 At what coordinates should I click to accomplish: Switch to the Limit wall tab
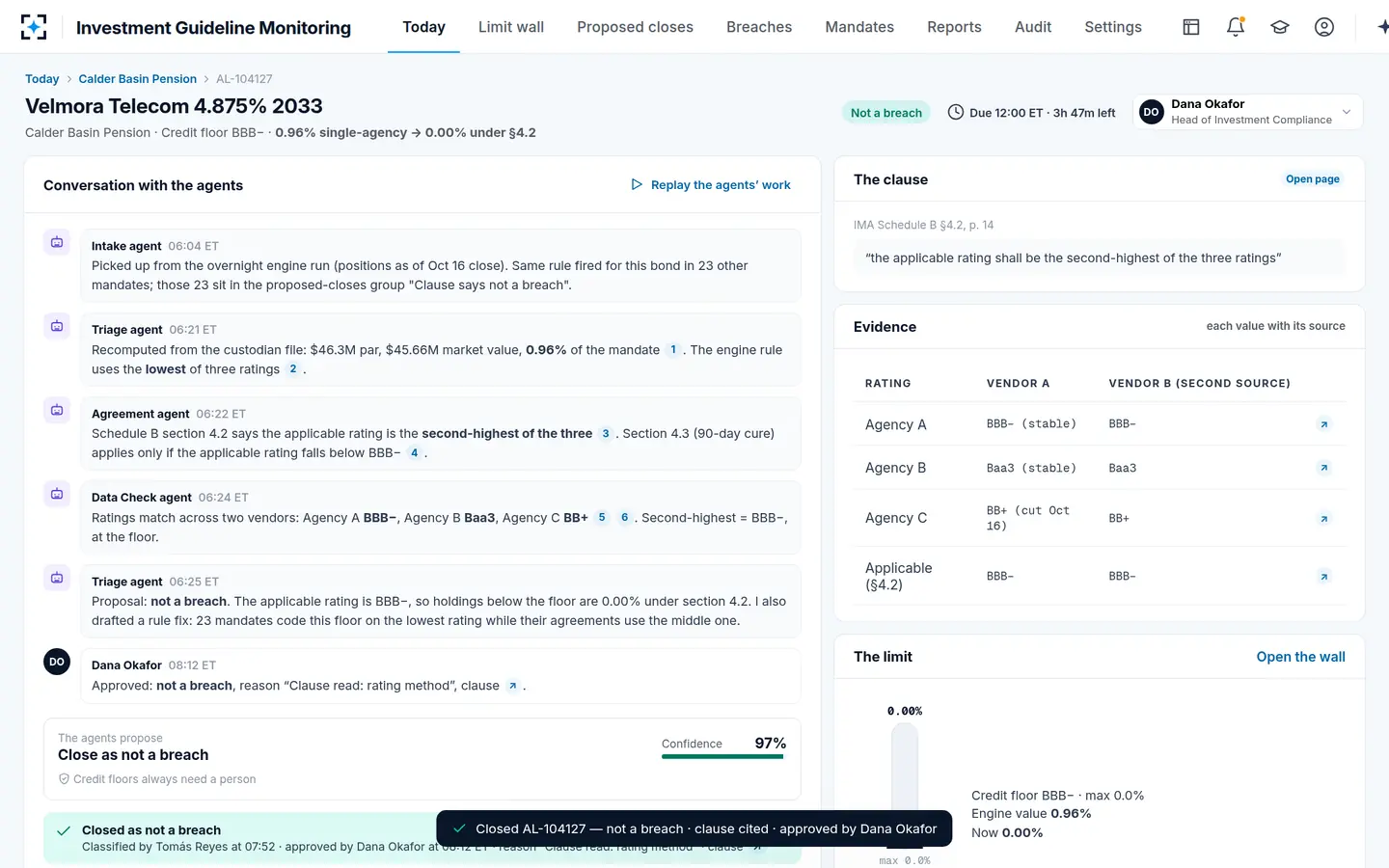coord(511,27)
